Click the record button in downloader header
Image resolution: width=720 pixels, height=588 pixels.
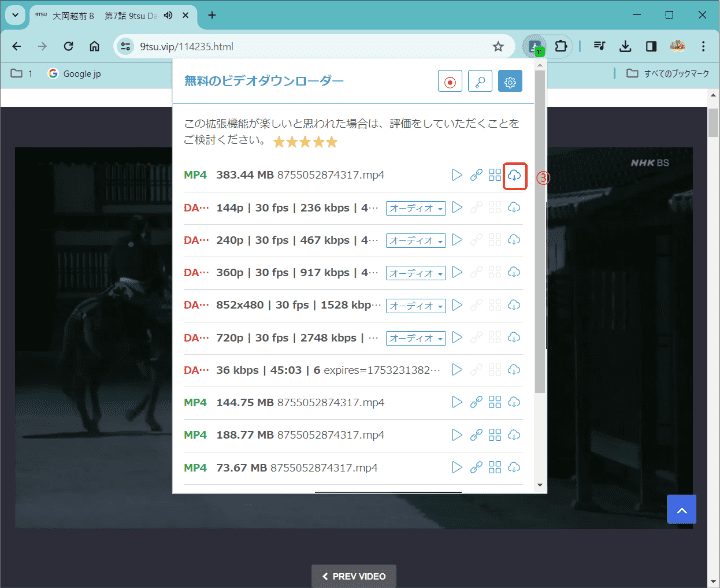450,83
